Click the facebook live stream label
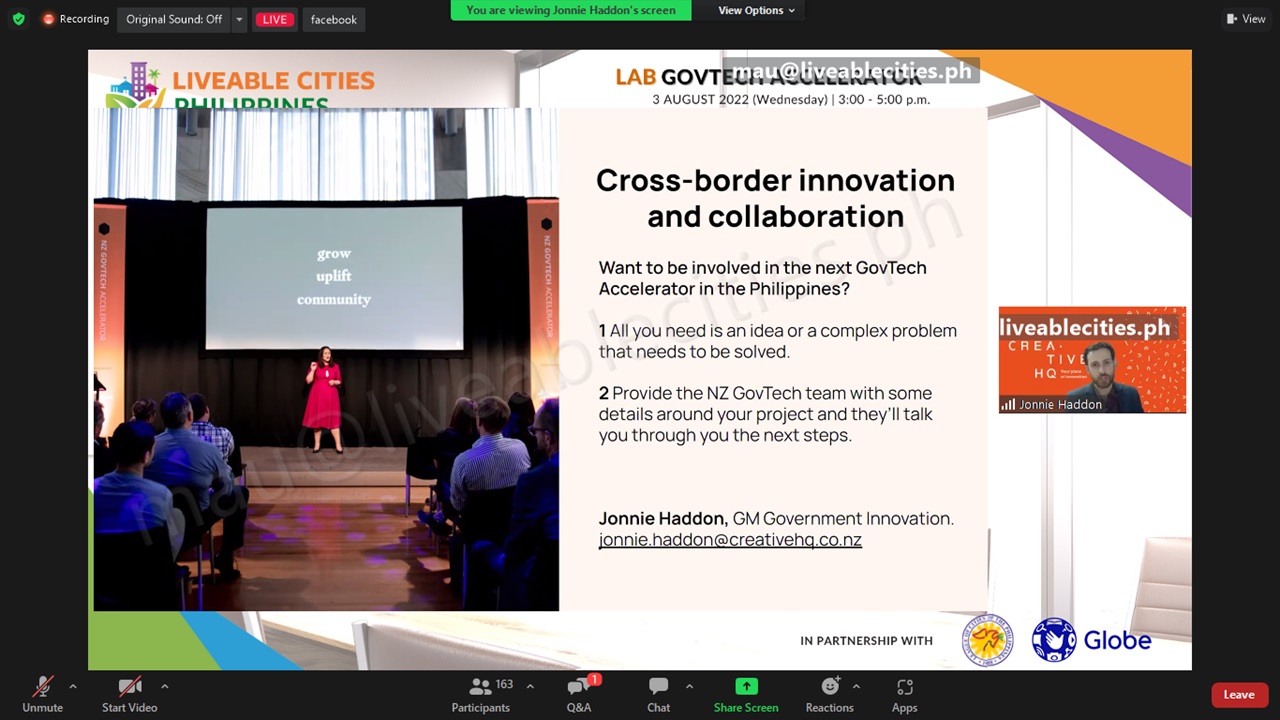 333,19
